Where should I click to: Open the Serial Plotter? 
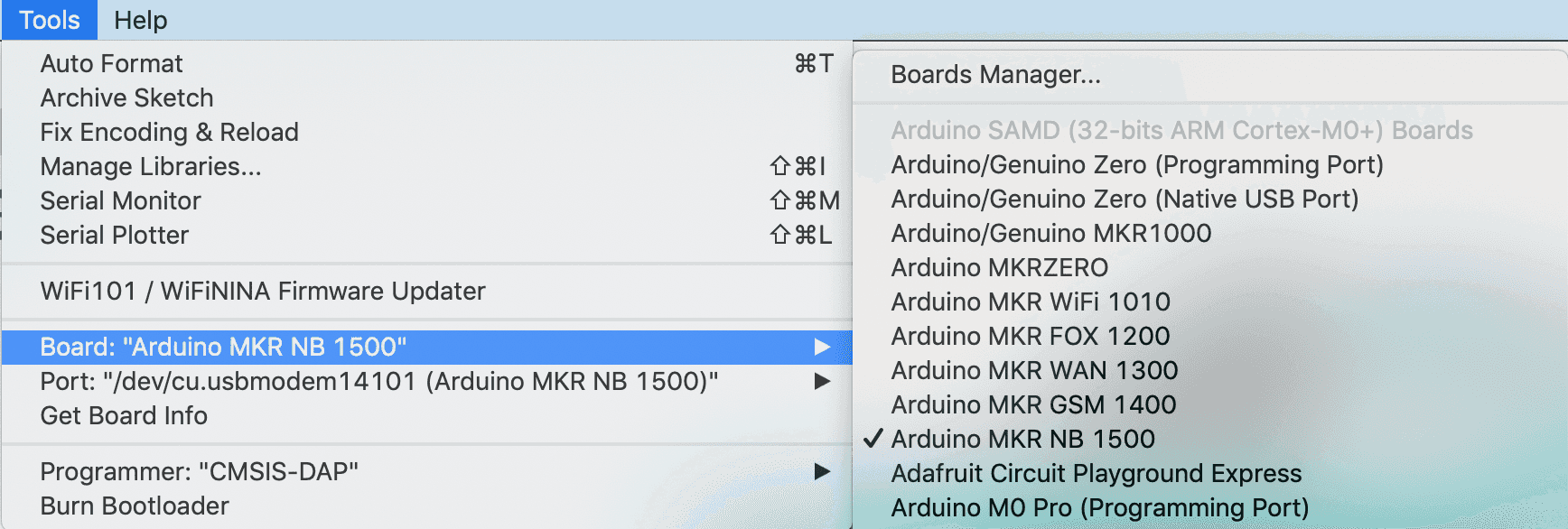pyautogui.click(x=114, y=236)
